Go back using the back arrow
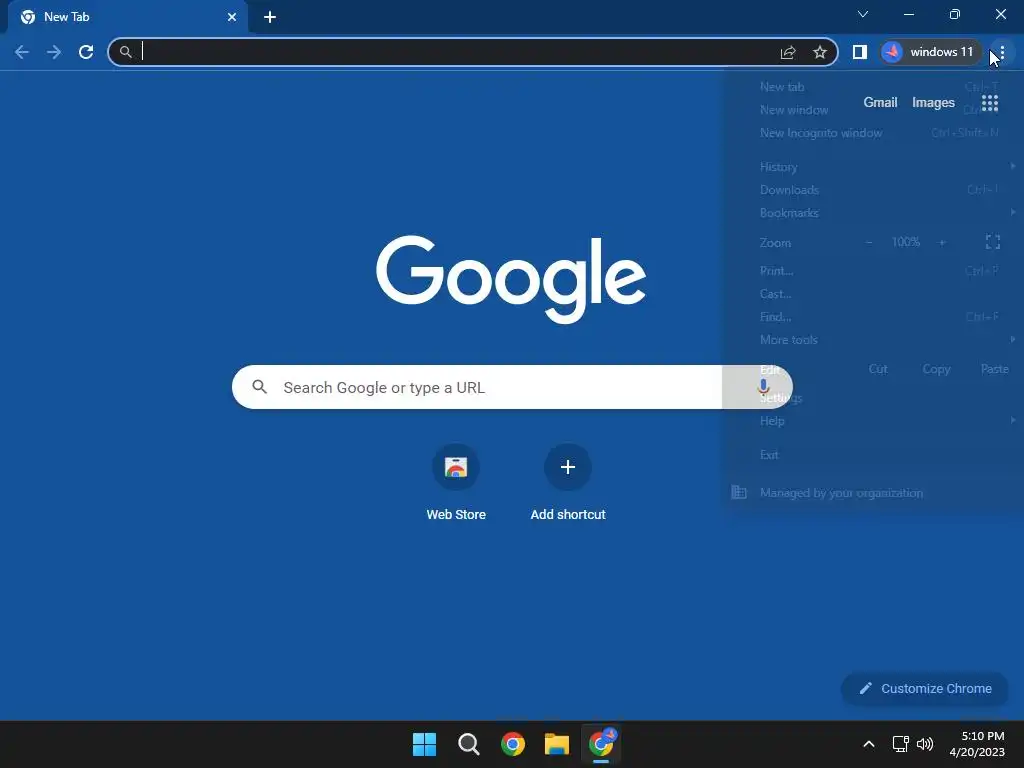Screen dimensions: 1024x768 pos(22,52)
